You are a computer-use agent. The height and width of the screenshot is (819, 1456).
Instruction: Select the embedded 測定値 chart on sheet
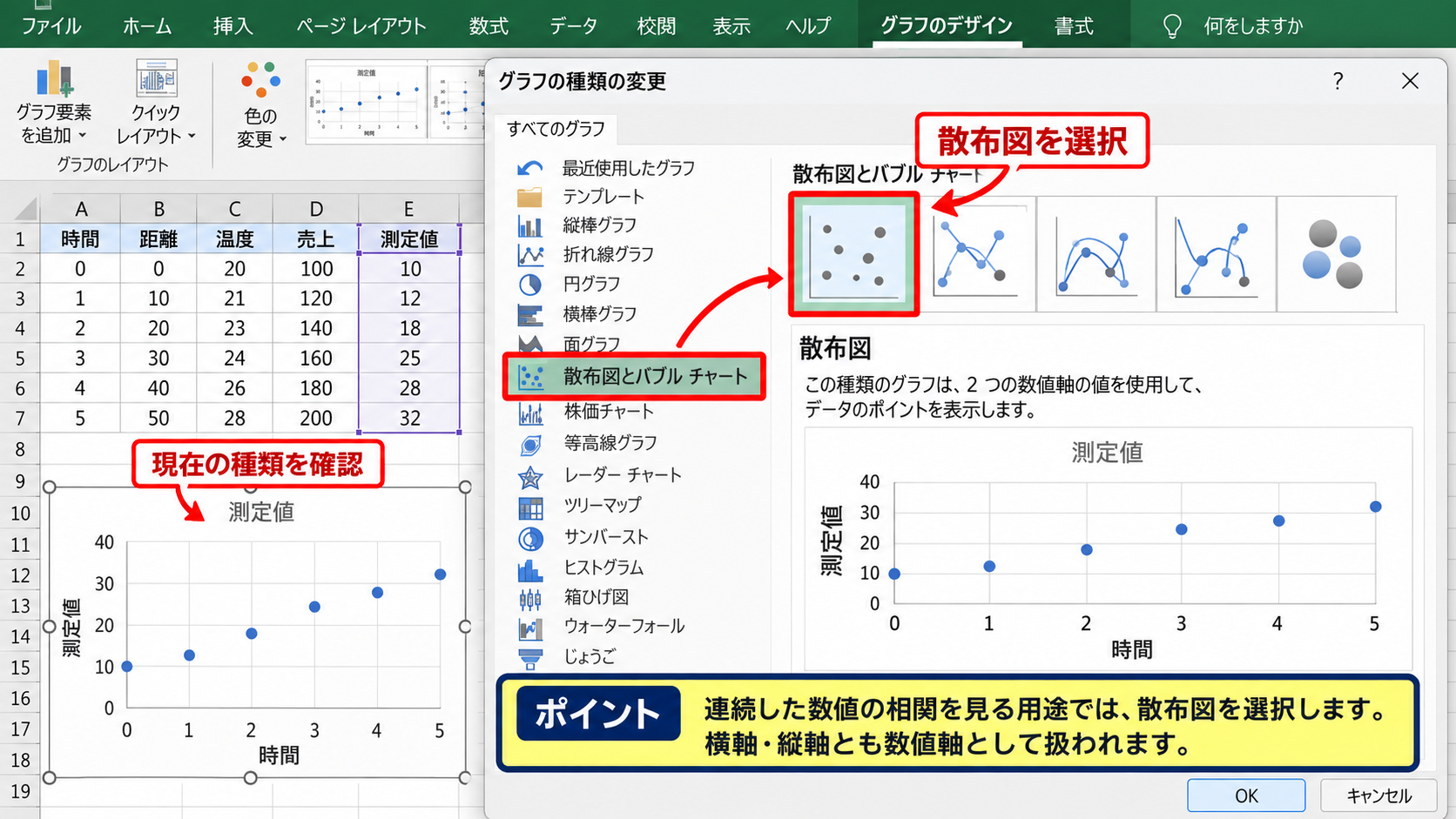[x=257, y=633]
